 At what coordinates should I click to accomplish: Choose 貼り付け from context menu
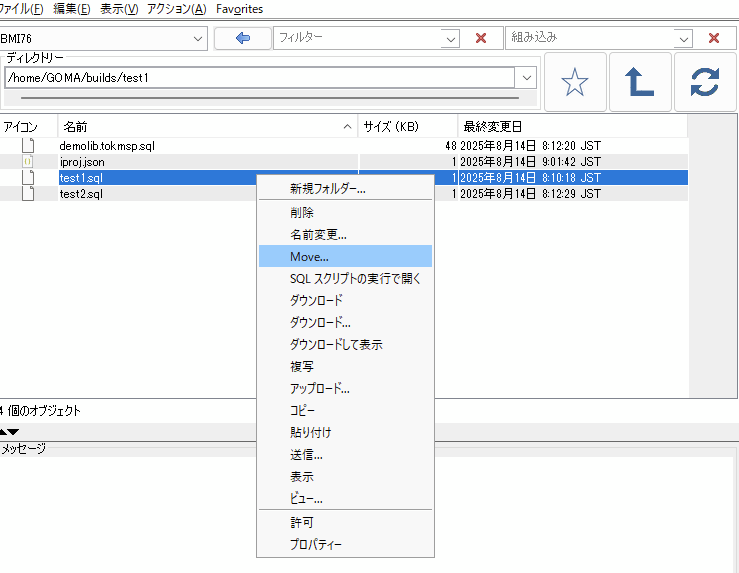pyautogui.click(x=345, y=432)
